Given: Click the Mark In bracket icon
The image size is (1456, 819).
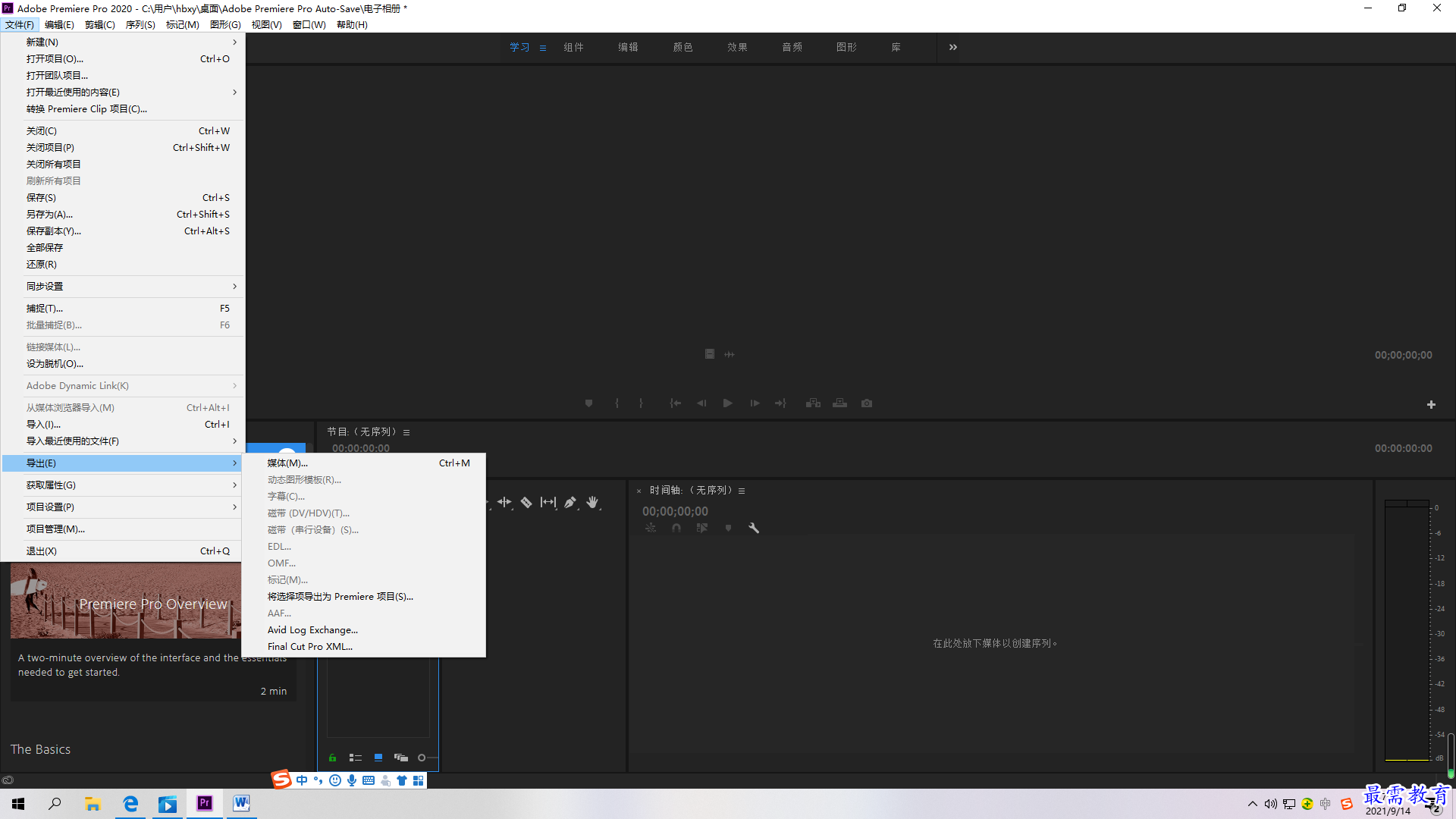Looking at the screenshot, I should [617, 403].
